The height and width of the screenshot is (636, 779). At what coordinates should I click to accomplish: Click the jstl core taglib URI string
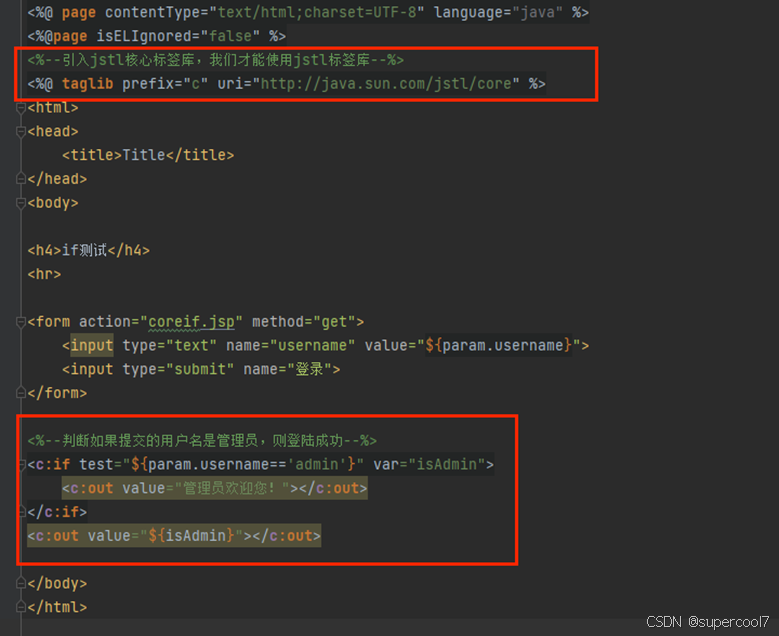point(386,83)
